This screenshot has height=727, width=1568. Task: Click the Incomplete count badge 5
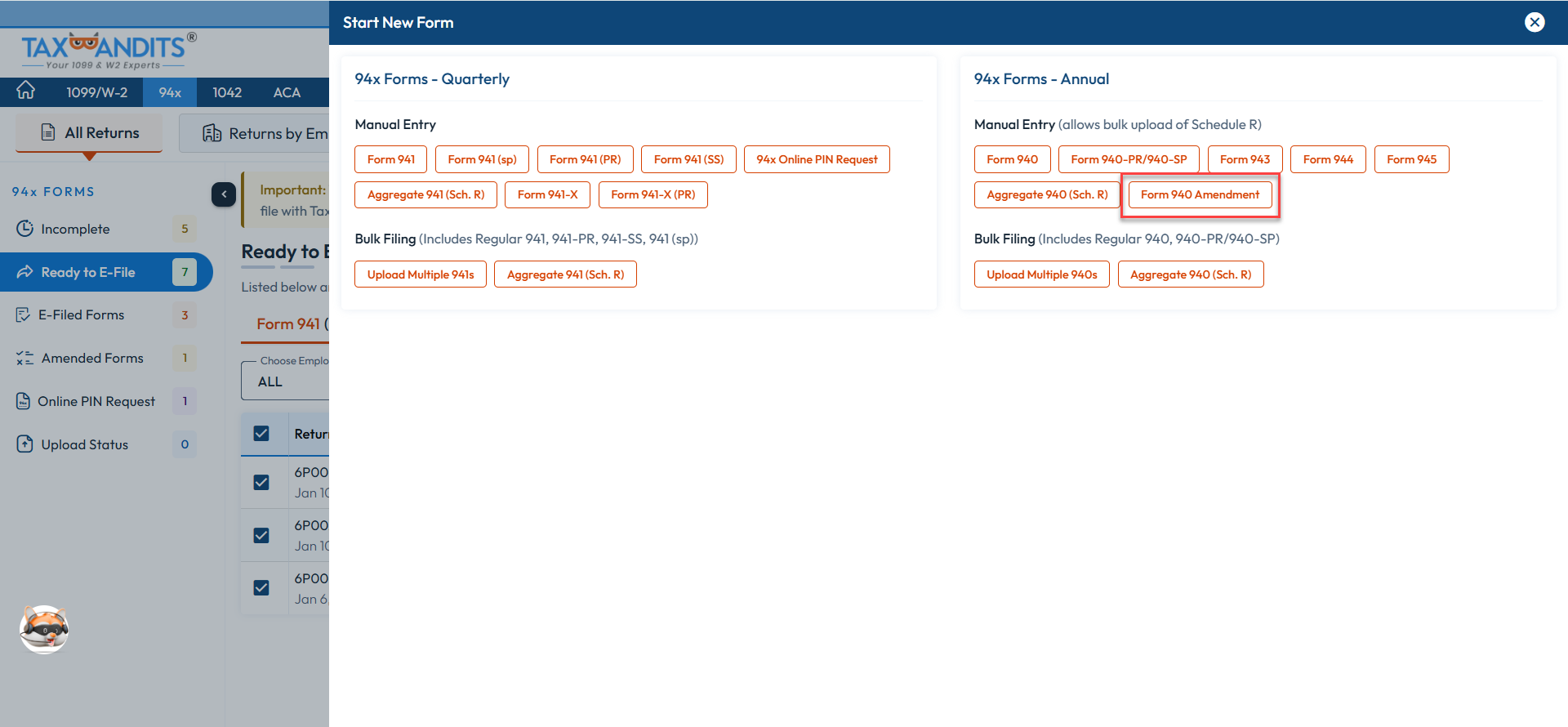pos(185,229)
